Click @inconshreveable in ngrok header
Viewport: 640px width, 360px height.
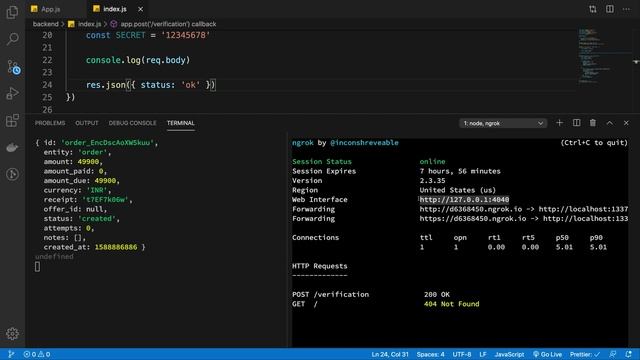tap(364, 142)
